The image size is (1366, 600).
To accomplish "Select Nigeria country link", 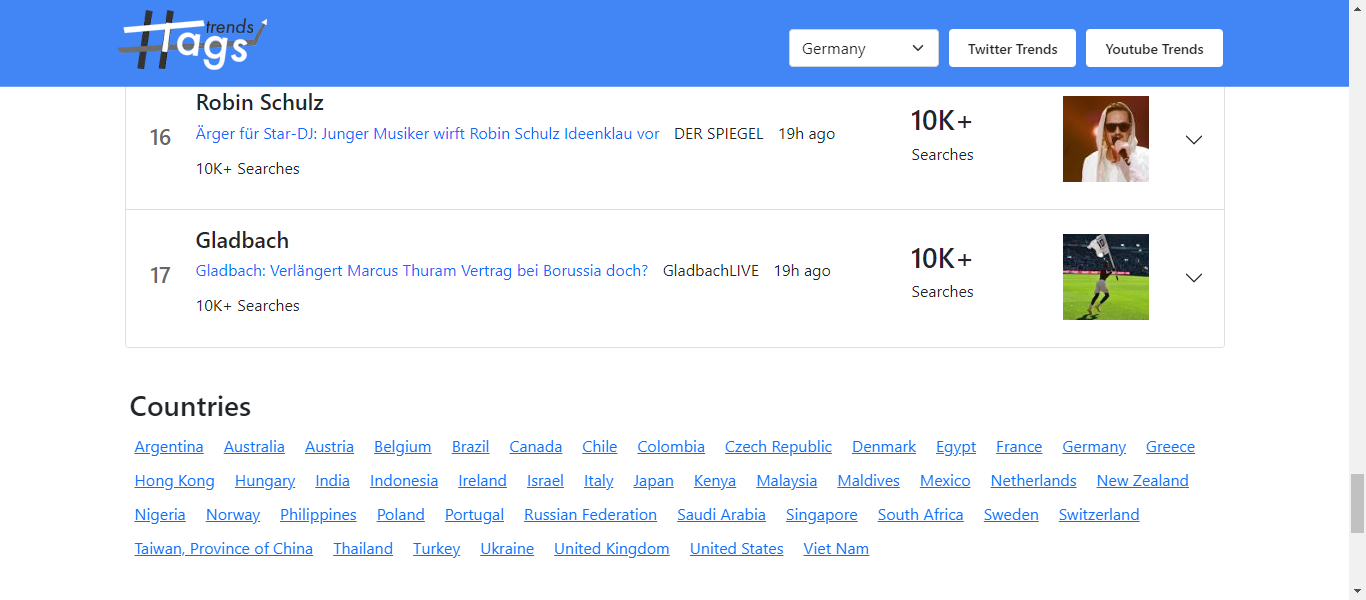I will click(160, 515).
